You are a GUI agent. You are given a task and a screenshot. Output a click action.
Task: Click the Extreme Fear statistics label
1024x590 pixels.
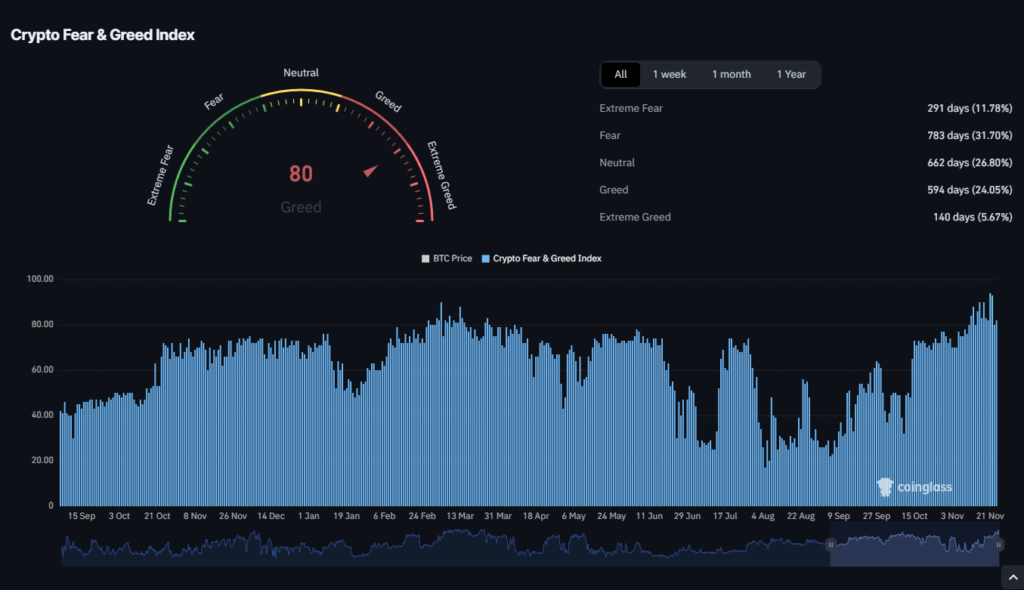pos(631,108)
